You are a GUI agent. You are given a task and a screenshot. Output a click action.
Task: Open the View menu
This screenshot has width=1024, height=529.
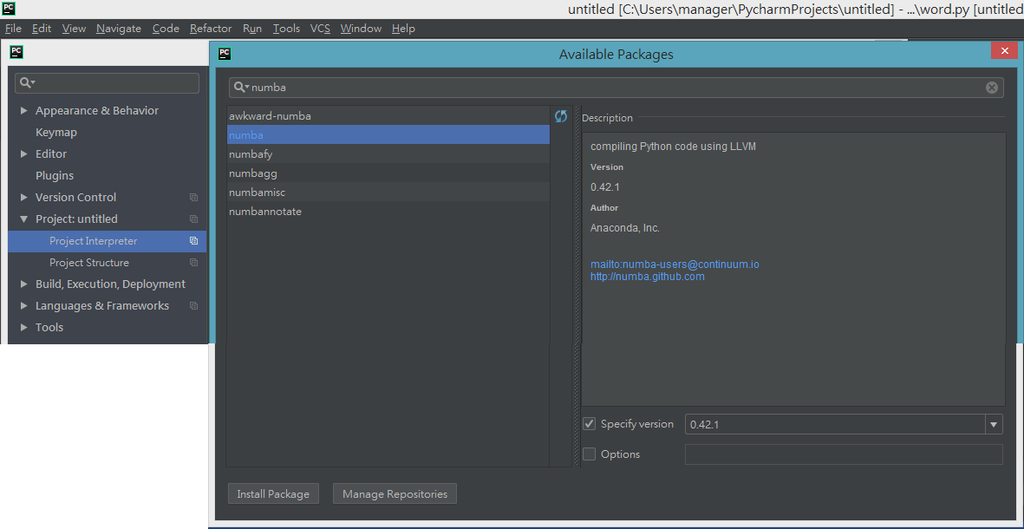coord(74,29)
